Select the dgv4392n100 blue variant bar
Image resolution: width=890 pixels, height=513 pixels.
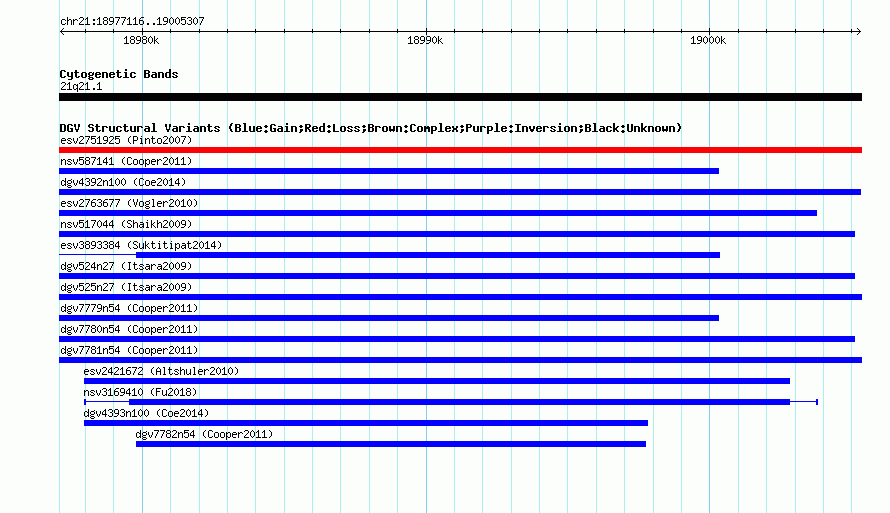click(460, 192)
